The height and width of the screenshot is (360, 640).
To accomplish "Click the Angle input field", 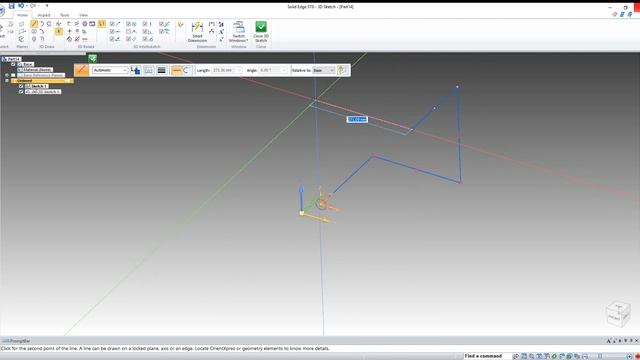I will click(x=273, y=70).
